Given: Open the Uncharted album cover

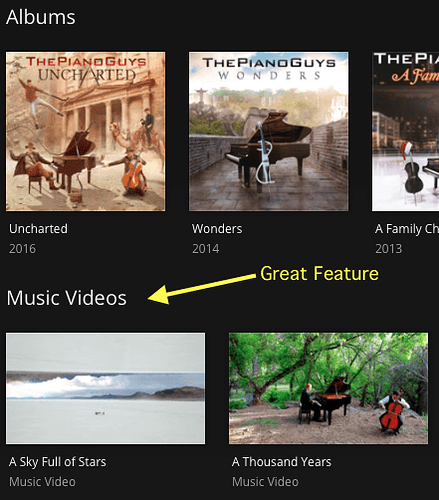Looking at the screenshot, I should point(85,131).
